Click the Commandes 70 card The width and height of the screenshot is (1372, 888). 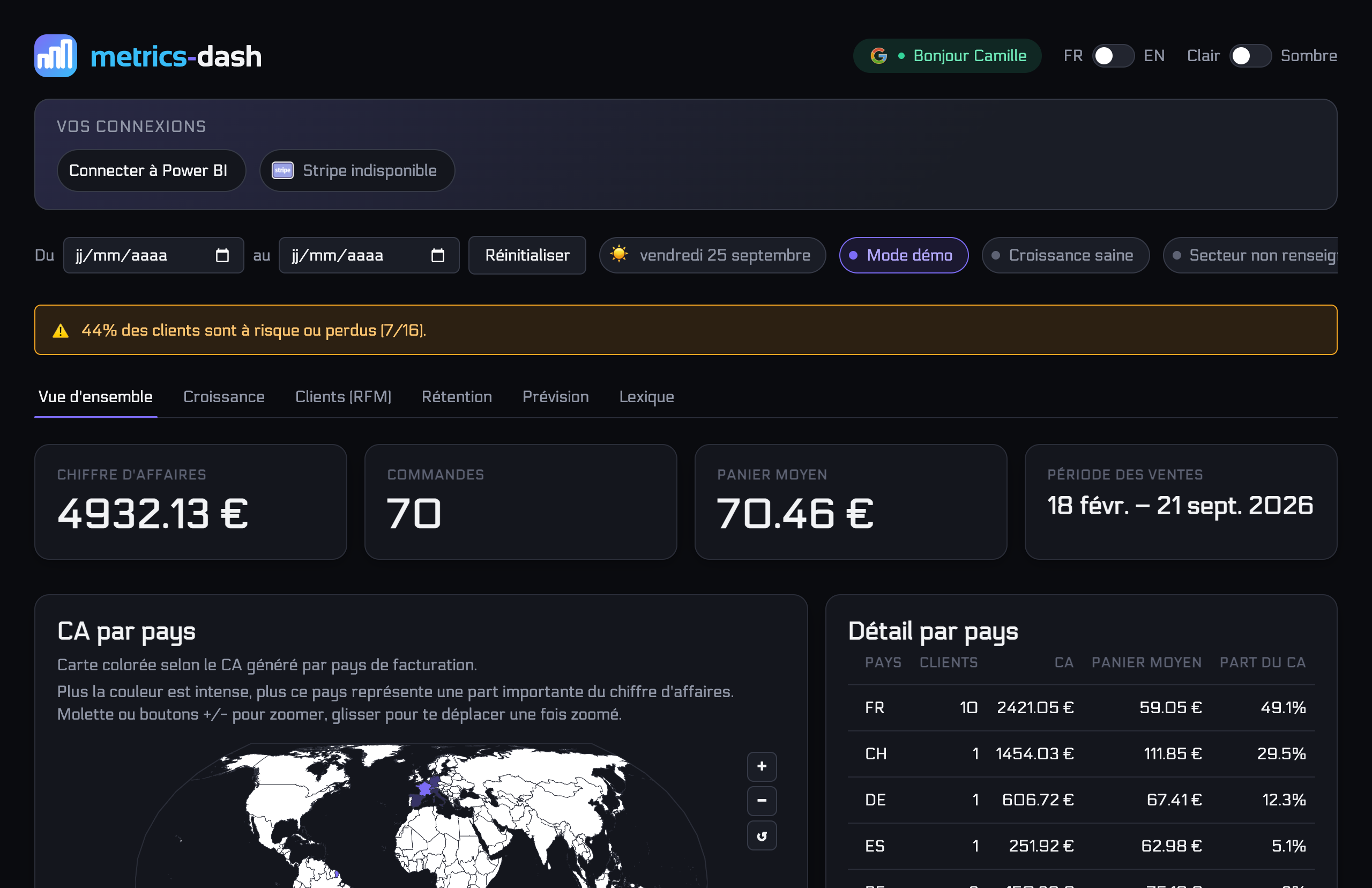(520, 502)
